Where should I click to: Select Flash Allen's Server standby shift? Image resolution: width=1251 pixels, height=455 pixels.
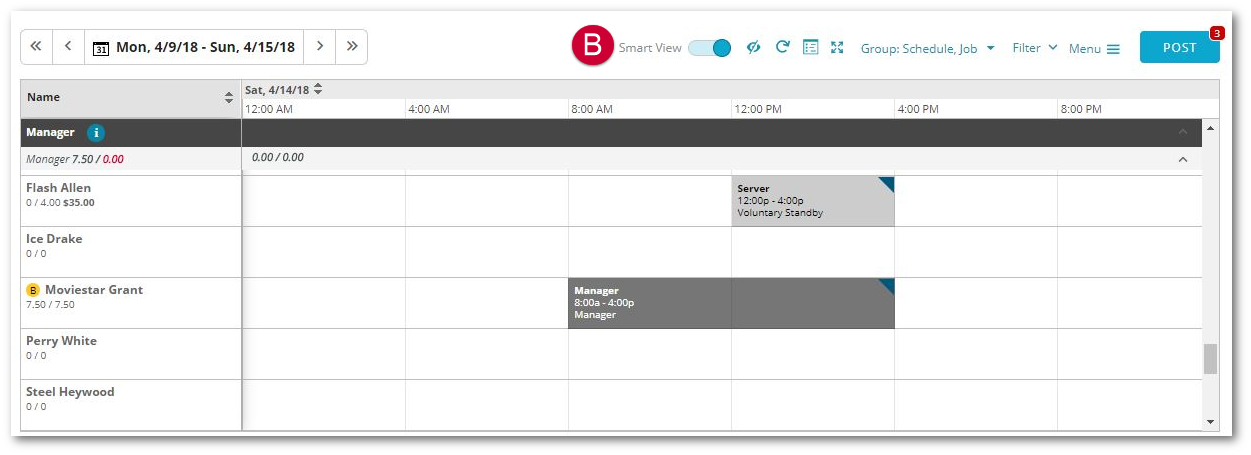tap(812, 201)
